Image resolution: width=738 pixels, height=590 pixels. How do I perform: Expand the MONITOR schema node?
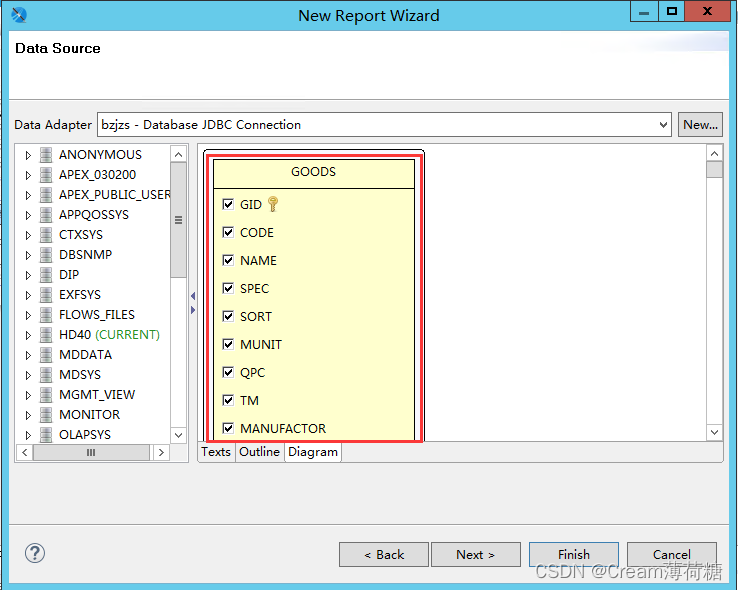[28, 415]
